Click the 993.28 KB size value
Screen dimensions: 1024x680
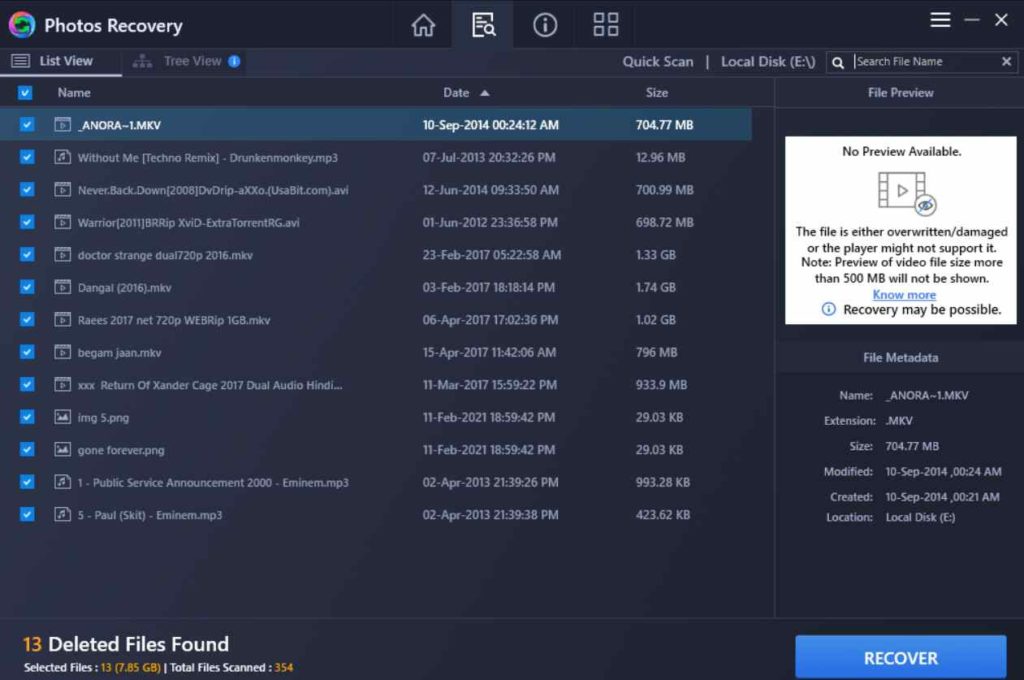coord(662,482)
